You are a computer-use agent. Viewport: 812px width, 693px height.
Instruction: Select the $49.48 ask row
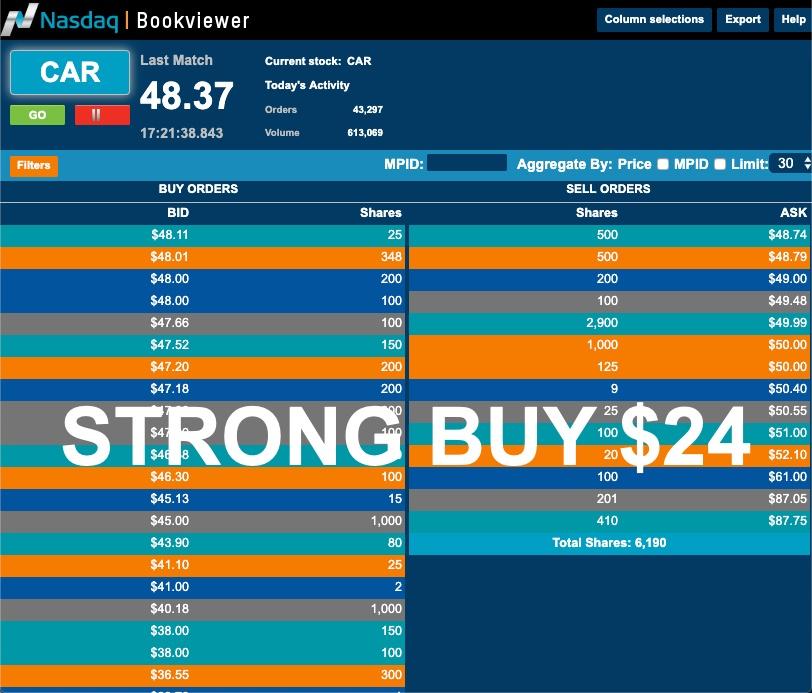(x=611, y=301)
